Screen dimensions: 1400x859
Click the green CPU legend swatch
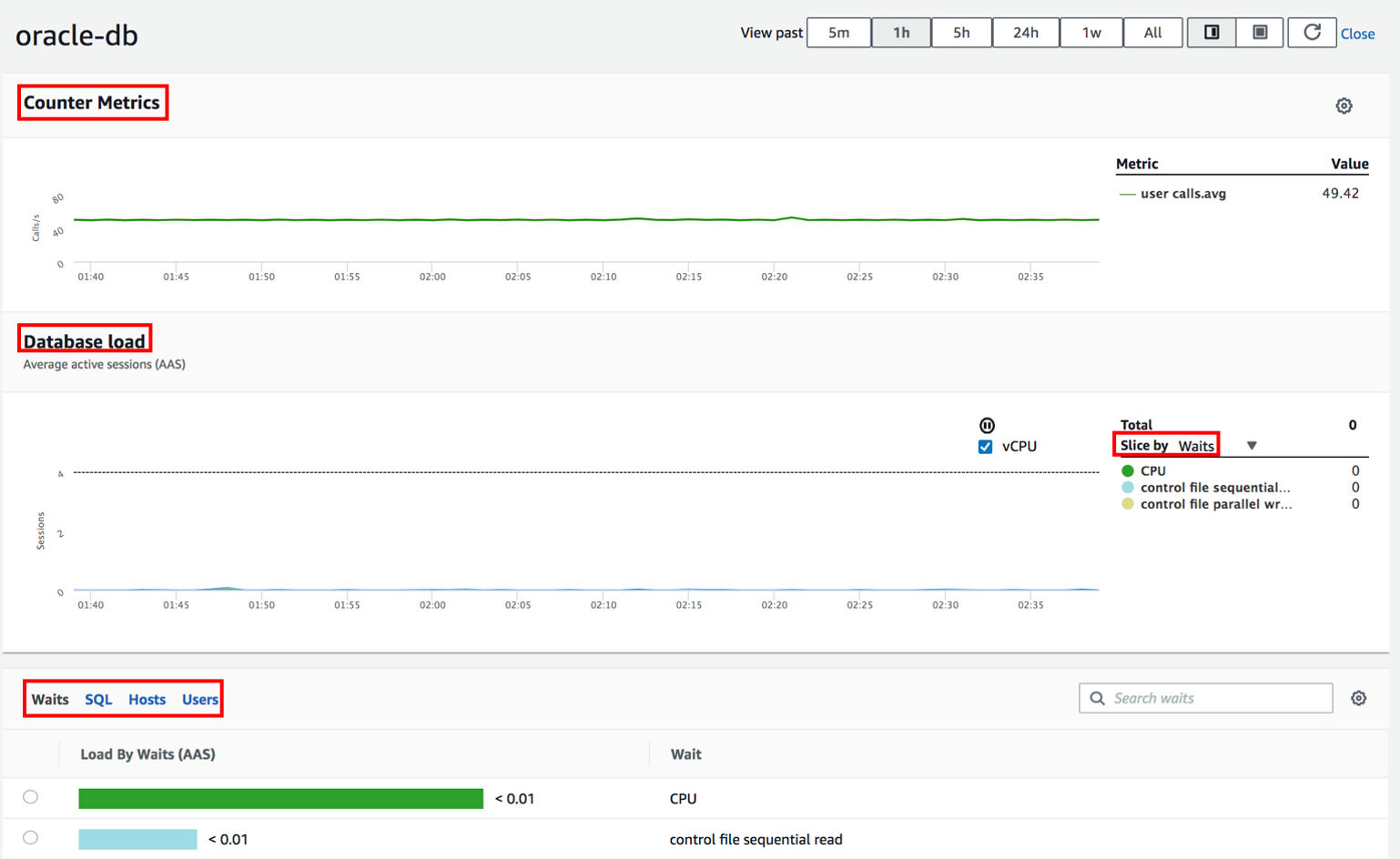coord(1128,470)
